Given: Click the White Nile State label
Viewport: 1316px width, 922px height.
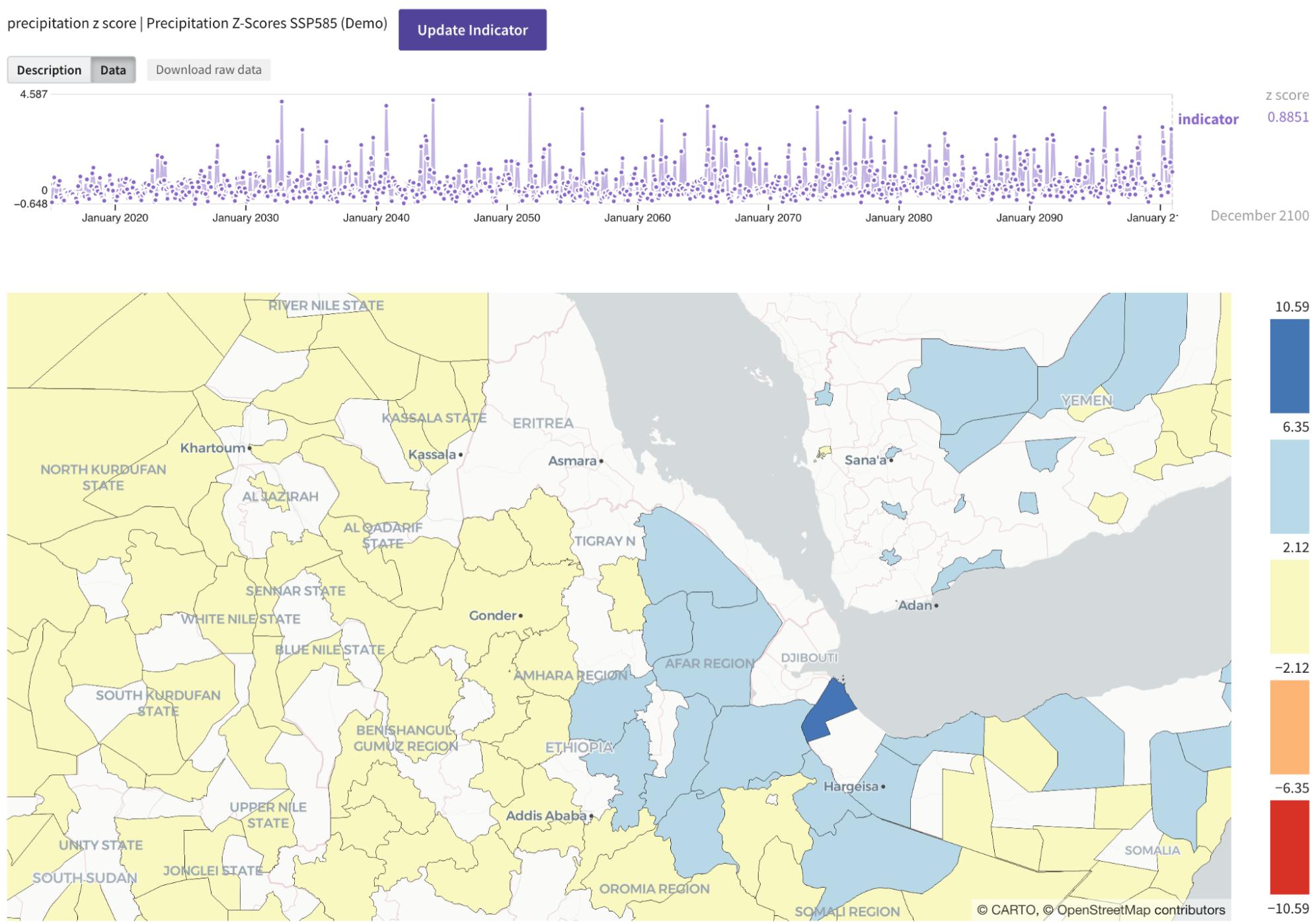Looking at the screenshot, I should click(241, 619).
